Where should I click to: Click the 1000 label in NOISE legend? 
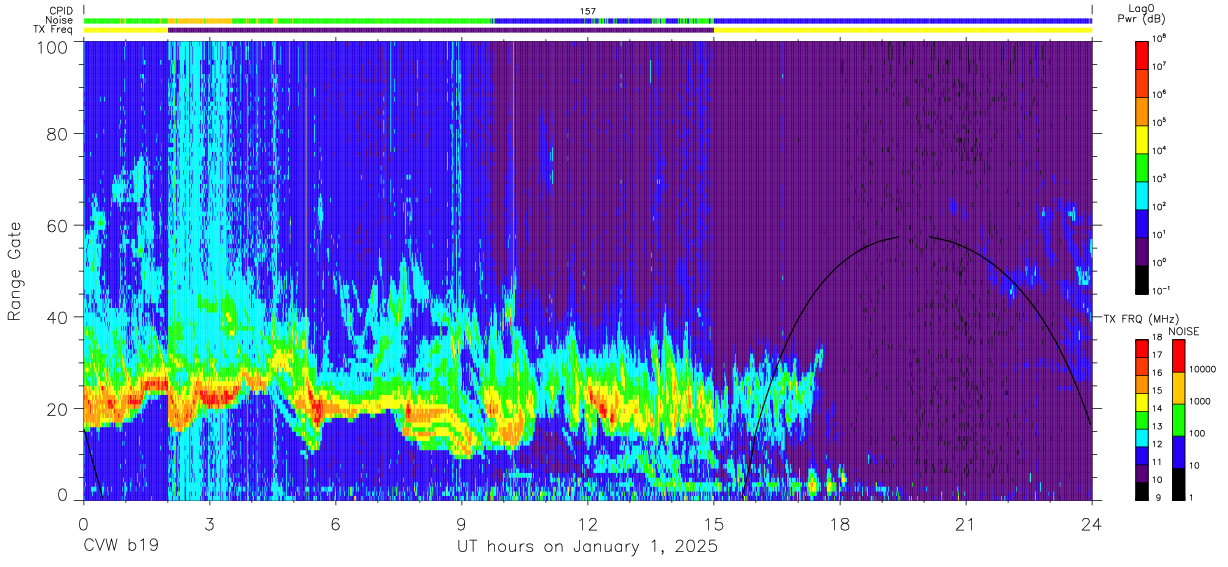1199,402
